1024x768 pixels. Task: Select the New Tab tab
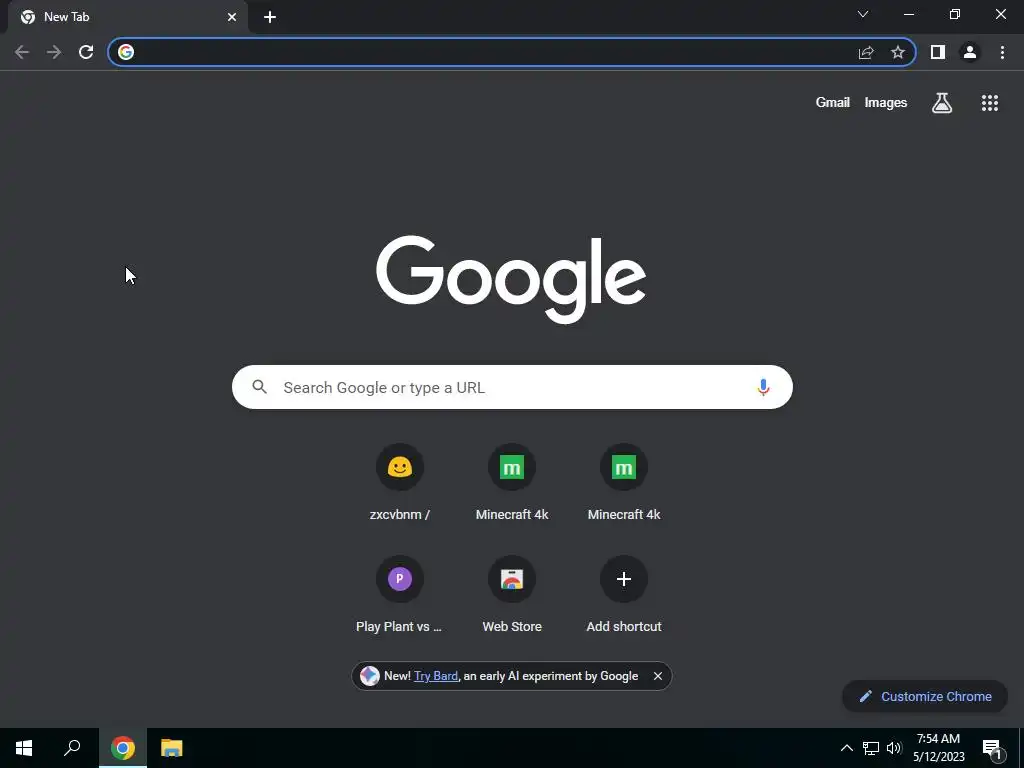pos(127,17)
